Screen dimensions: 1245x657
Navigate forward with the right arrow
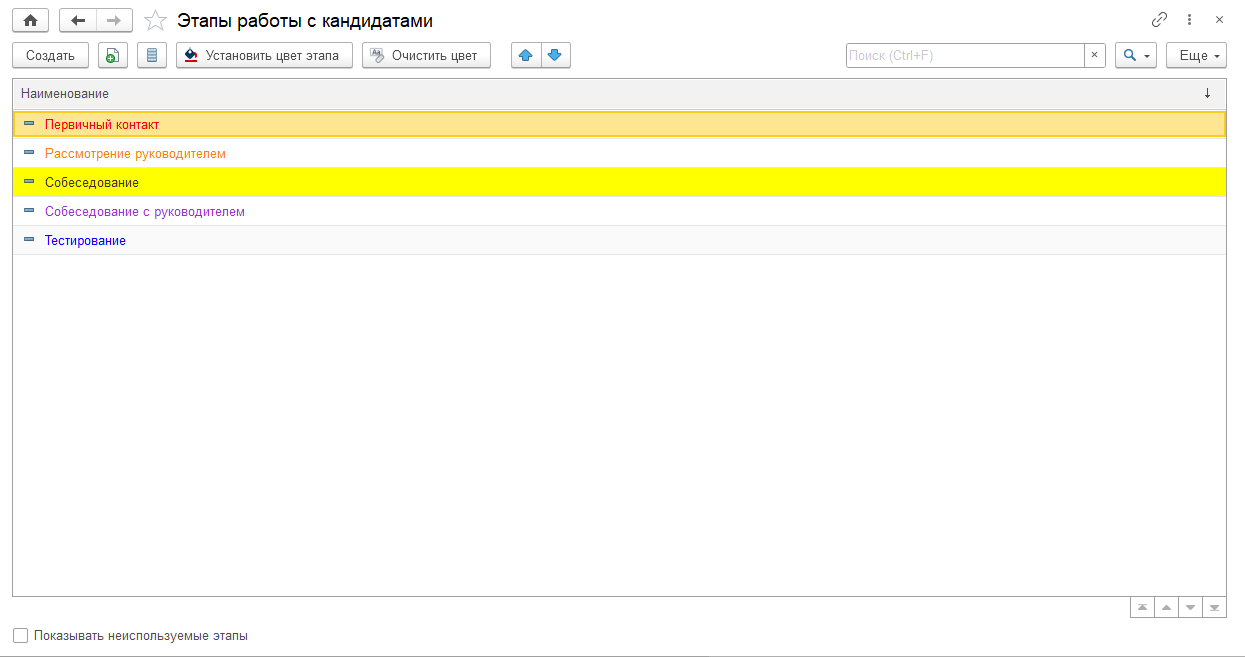114,20
